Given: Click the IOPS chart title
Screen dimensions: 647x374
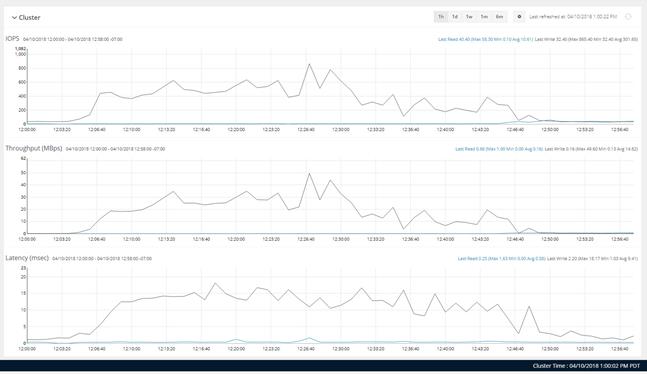Looking at the screenshot, I should click(12, 39).
